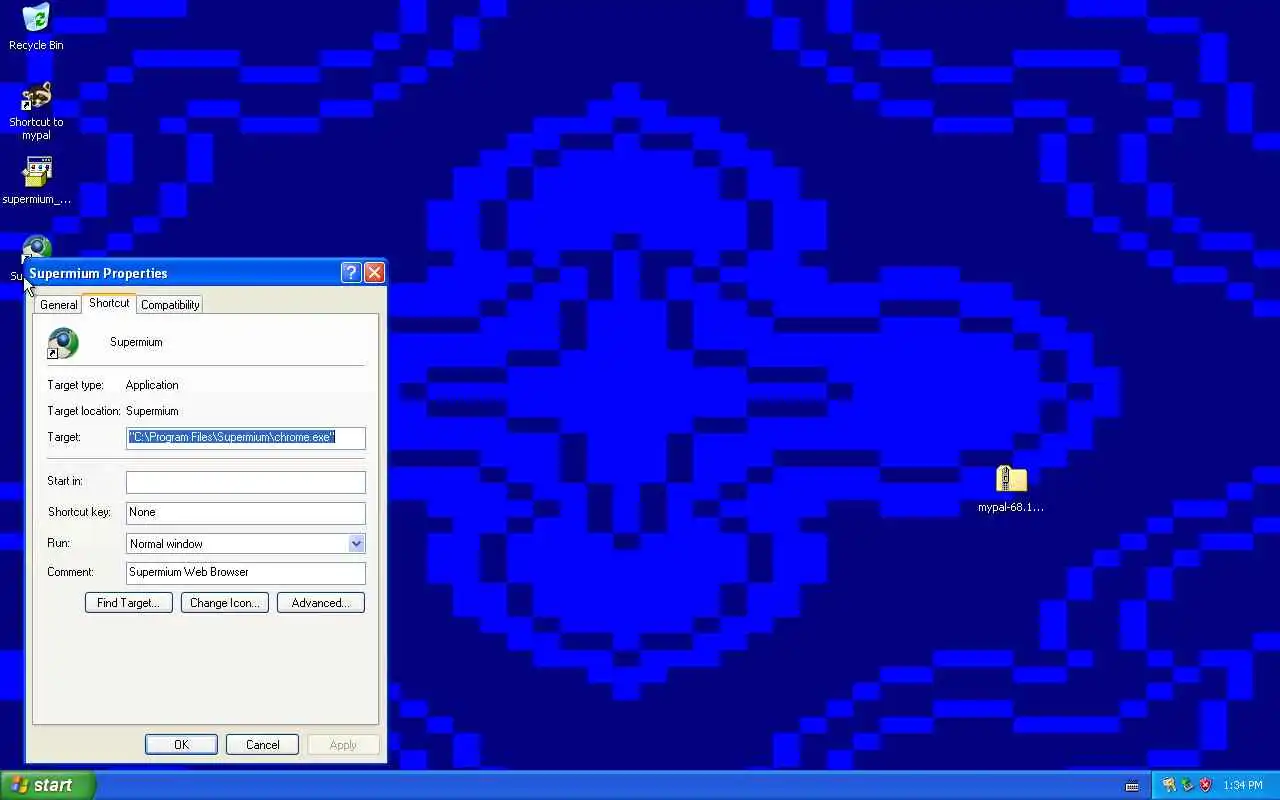Click the Supermium Properties title bar text
1280x800 pixels.
(x=98, y=273)
